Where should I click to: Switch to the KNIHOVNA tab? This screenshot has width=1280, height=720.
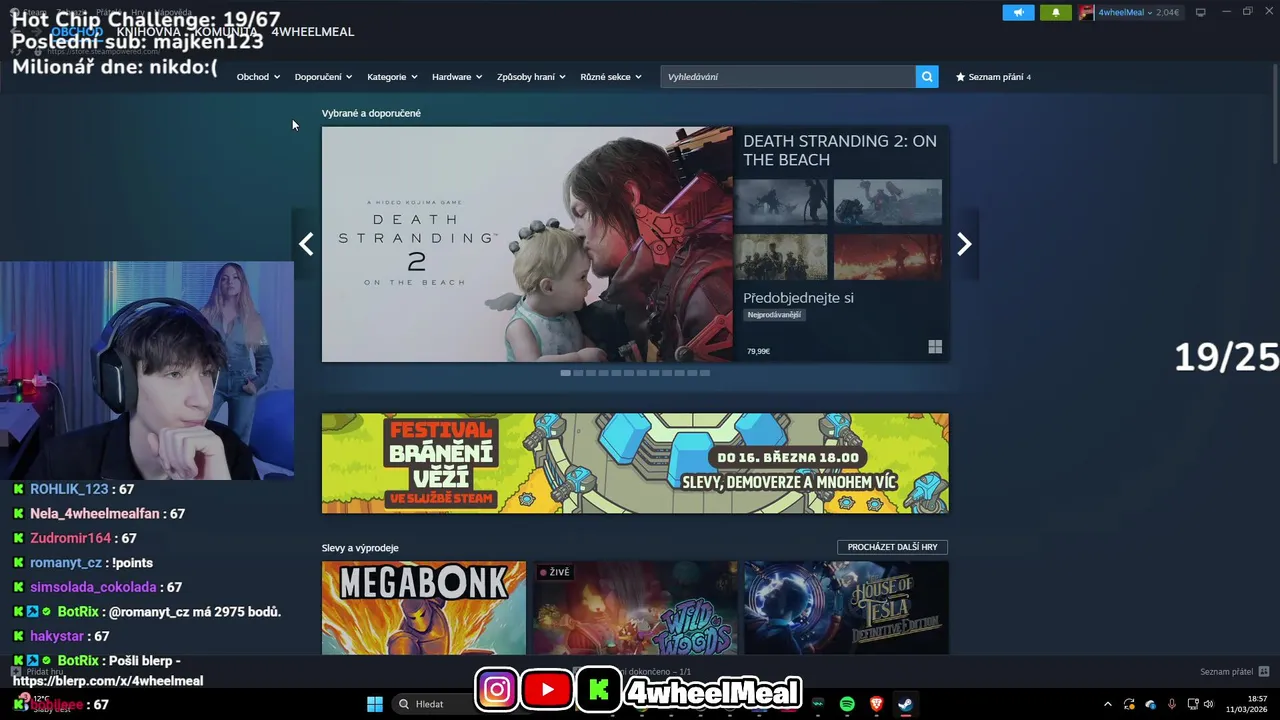pyautogui.click(x=148, y=32)
